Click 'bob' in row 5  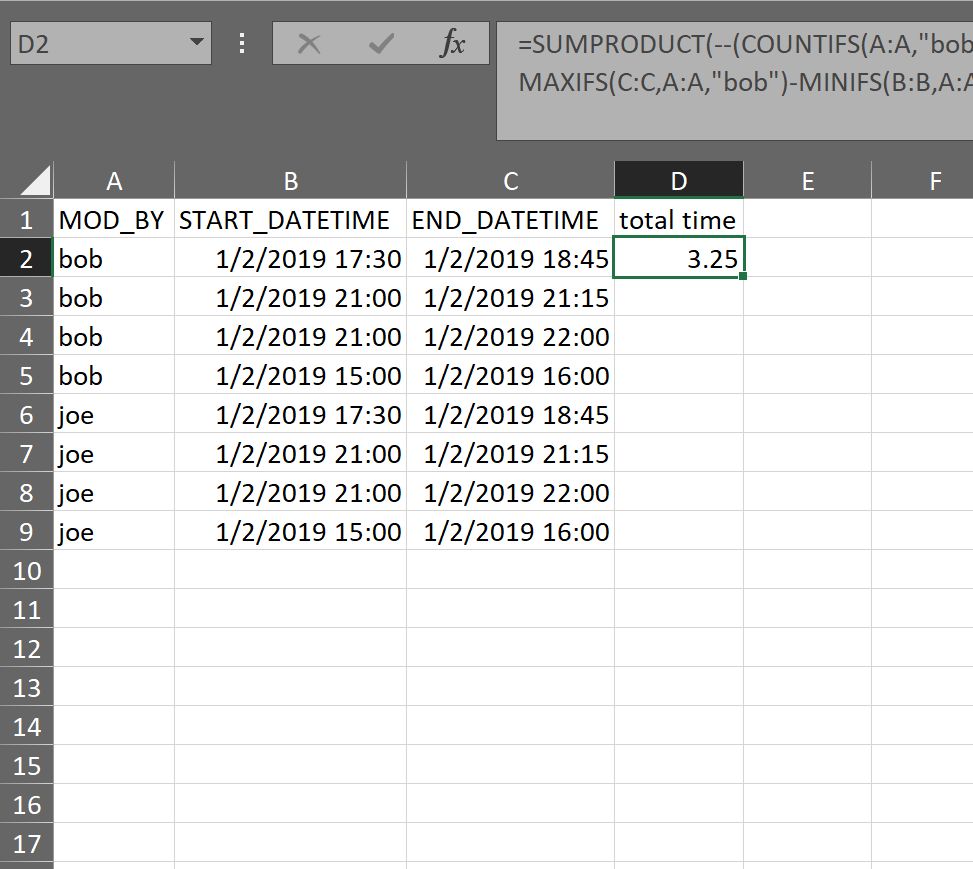pos(114,376)
